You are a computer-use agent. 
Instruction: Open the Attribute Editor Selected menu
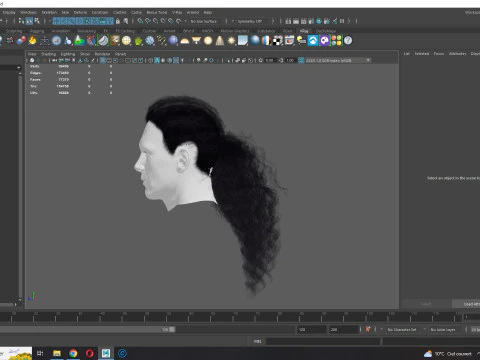click(x=422, y=54)
